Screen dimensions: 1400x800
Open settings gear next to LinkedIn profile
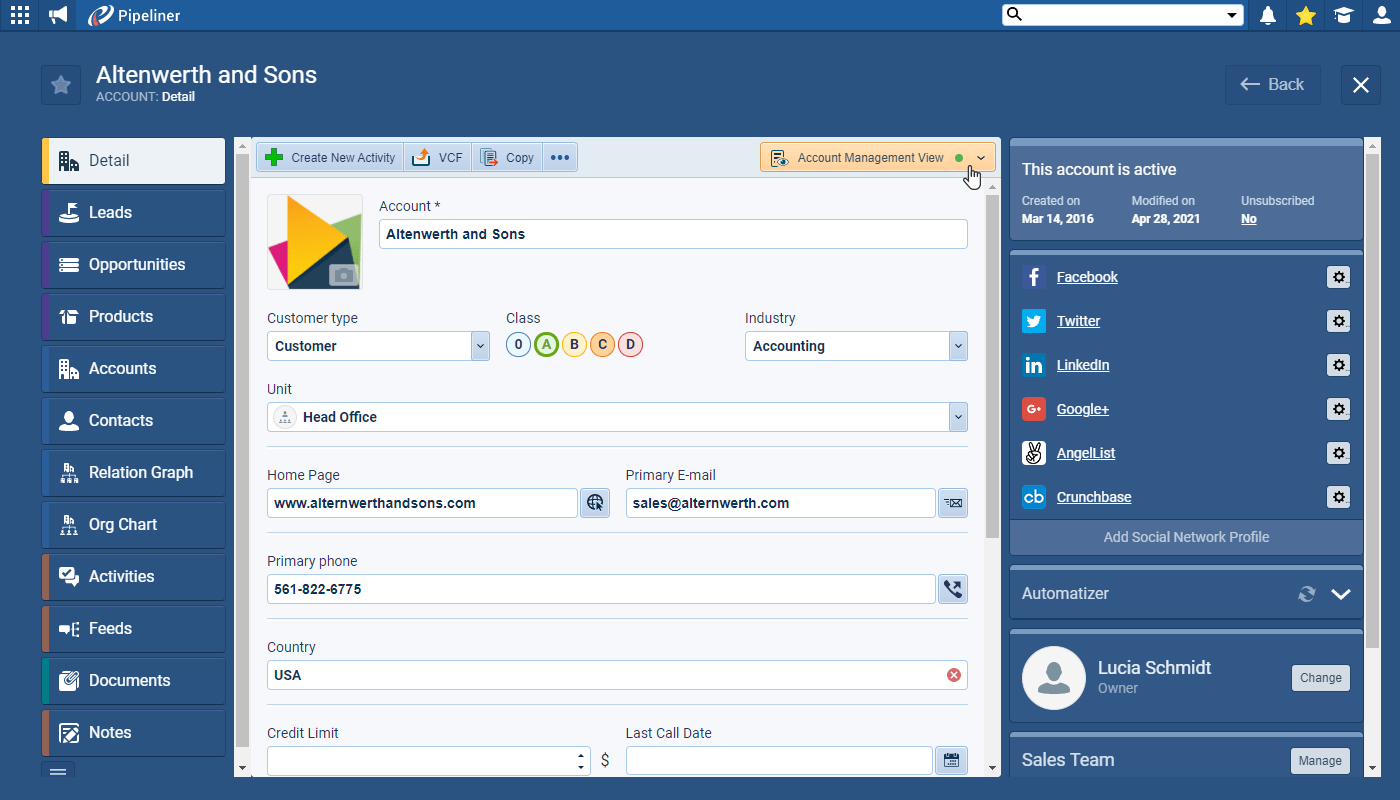(1339, 365)
